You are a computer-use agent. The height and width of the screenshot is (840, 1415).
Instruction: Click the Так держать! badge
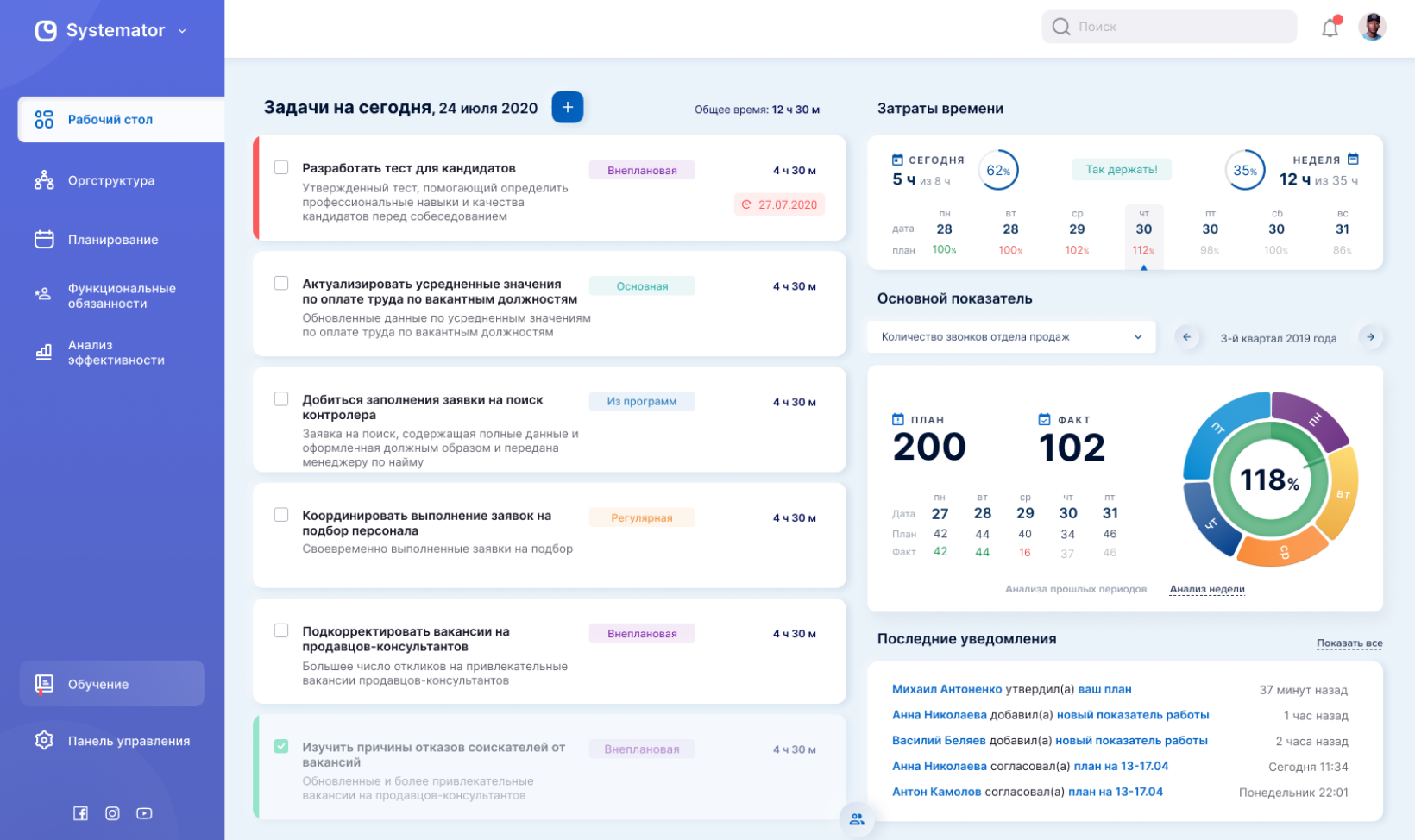pyautogui.click(x=1122, y=170)
